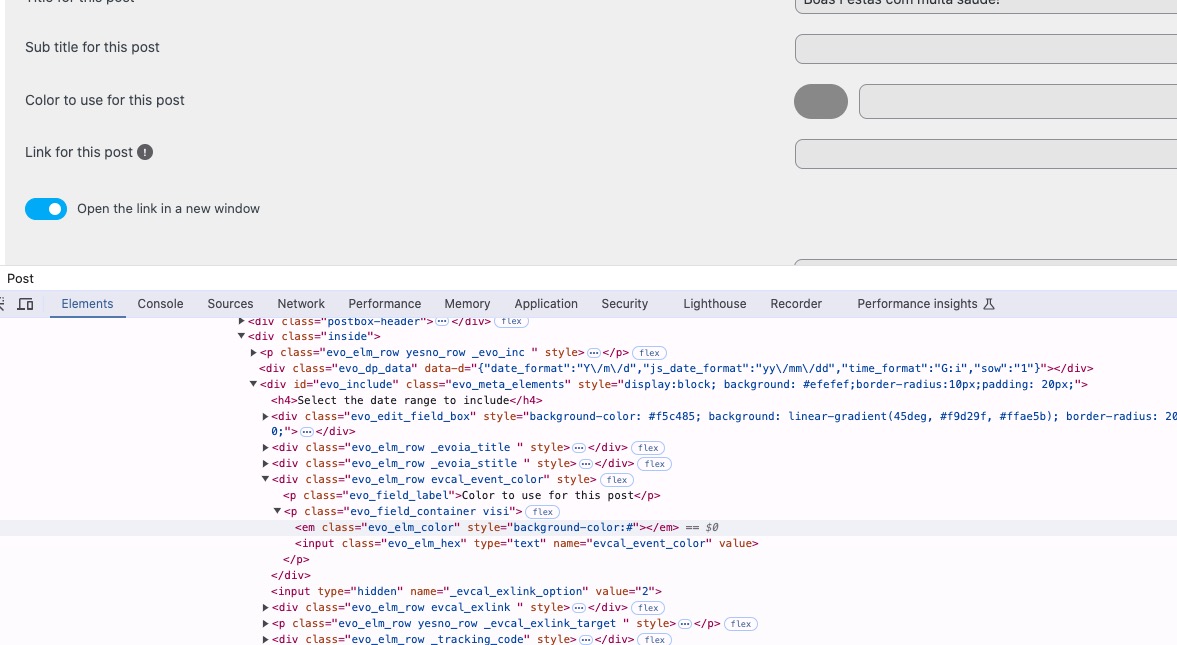Expand the postbox-header div node
This screenshot has height=645, width=1177.
[x=241, y=321]
